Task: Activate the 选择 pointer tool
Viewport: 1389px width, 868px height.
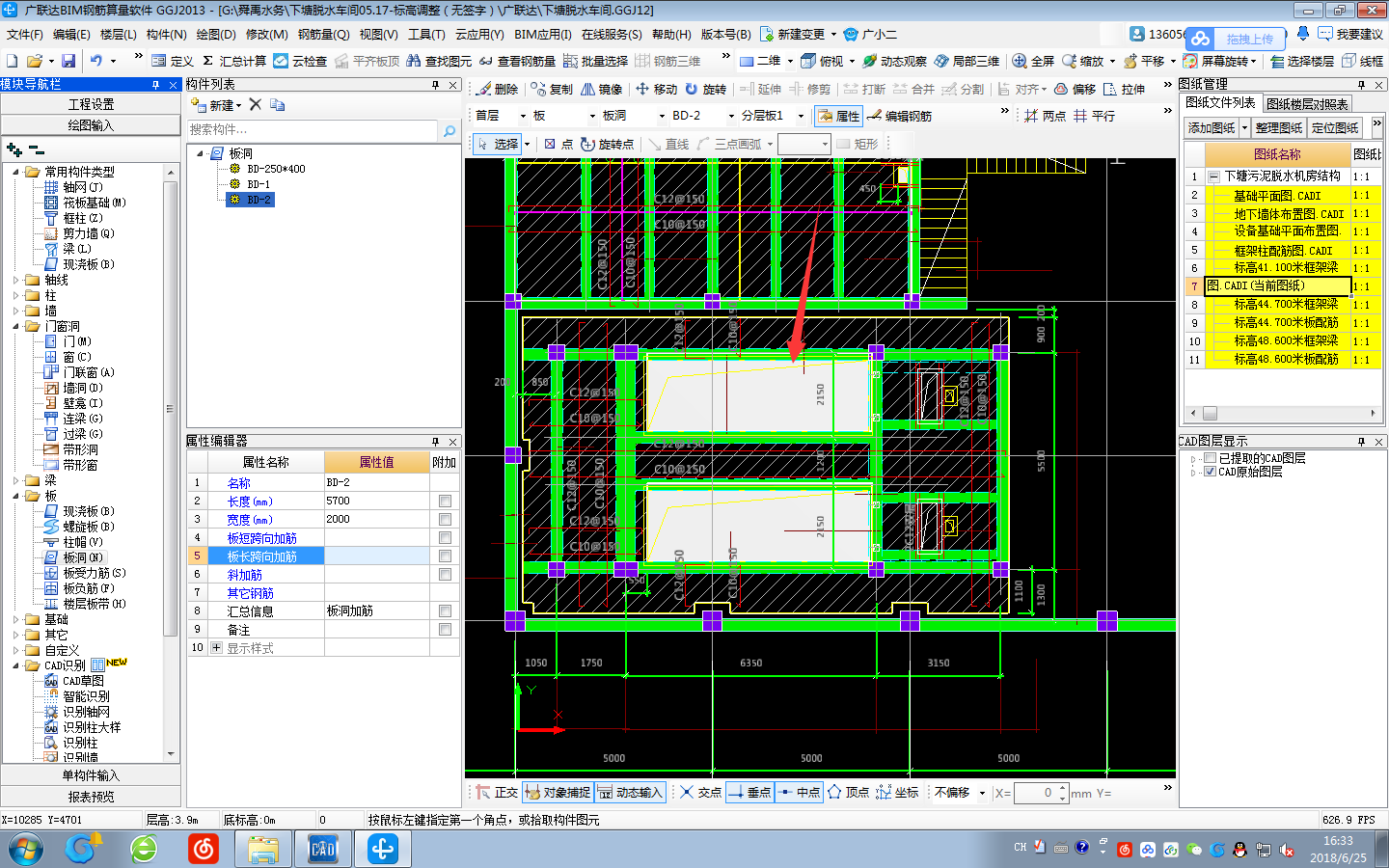Action: coord(498,144)
